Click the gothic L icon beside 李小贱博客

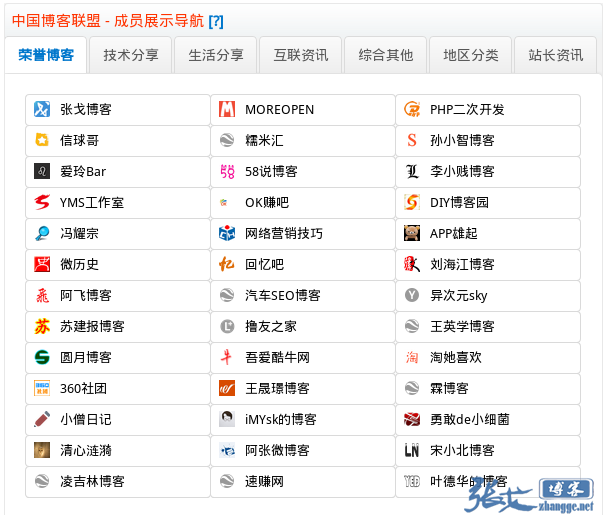tap(412, 171)
